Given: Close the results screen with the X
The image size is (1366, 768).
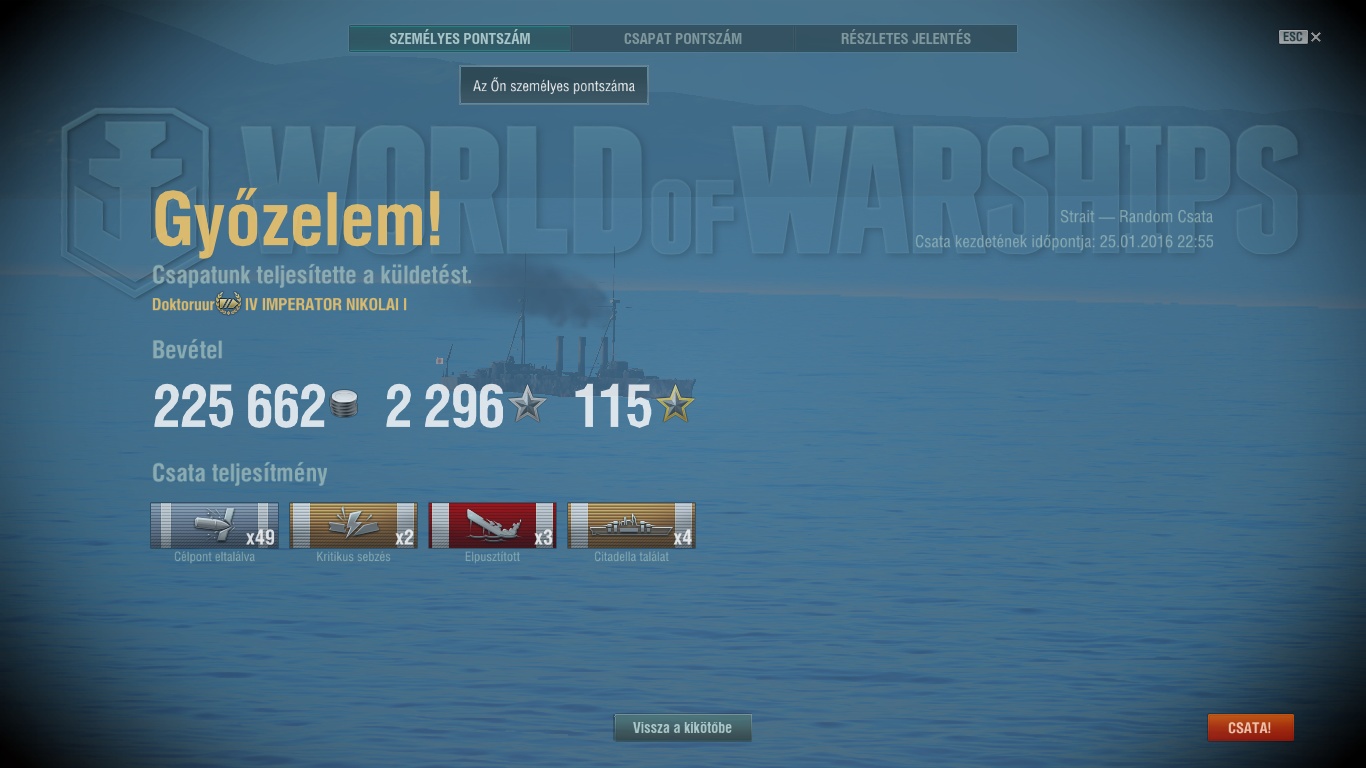Looking at the screenshot, I should pyautogui.click(x=1316, y=37).
